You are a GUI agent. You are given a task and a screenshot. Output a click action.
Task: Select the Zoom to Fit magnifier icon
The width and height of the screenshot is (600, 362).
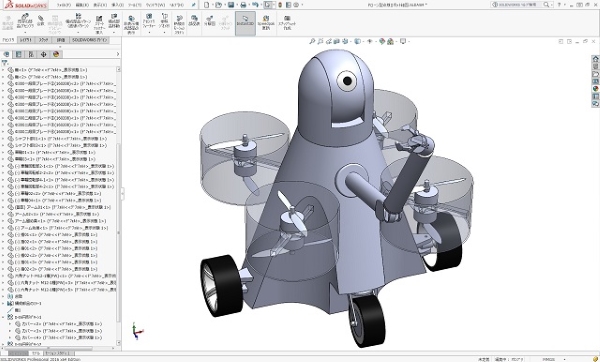pyautogui.click(x=312, y=41)
